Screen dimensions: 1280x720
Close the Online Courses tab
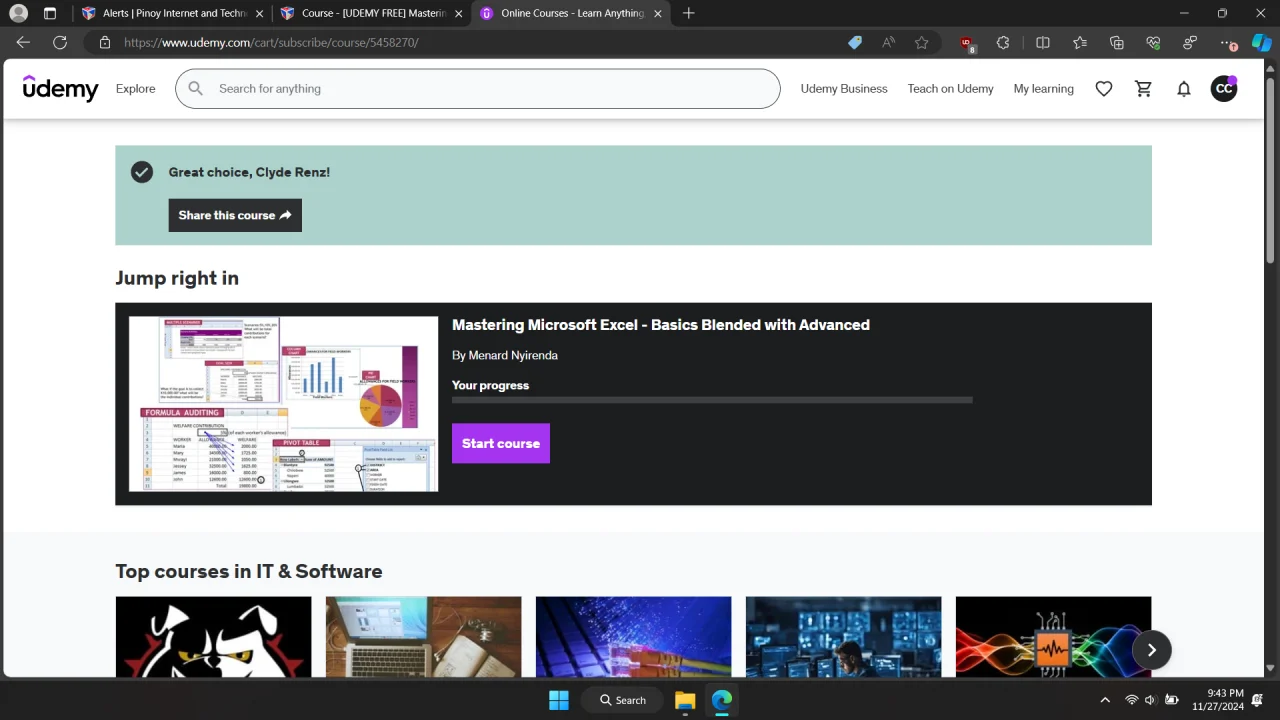pyautogui.click(x=658, y=13)
